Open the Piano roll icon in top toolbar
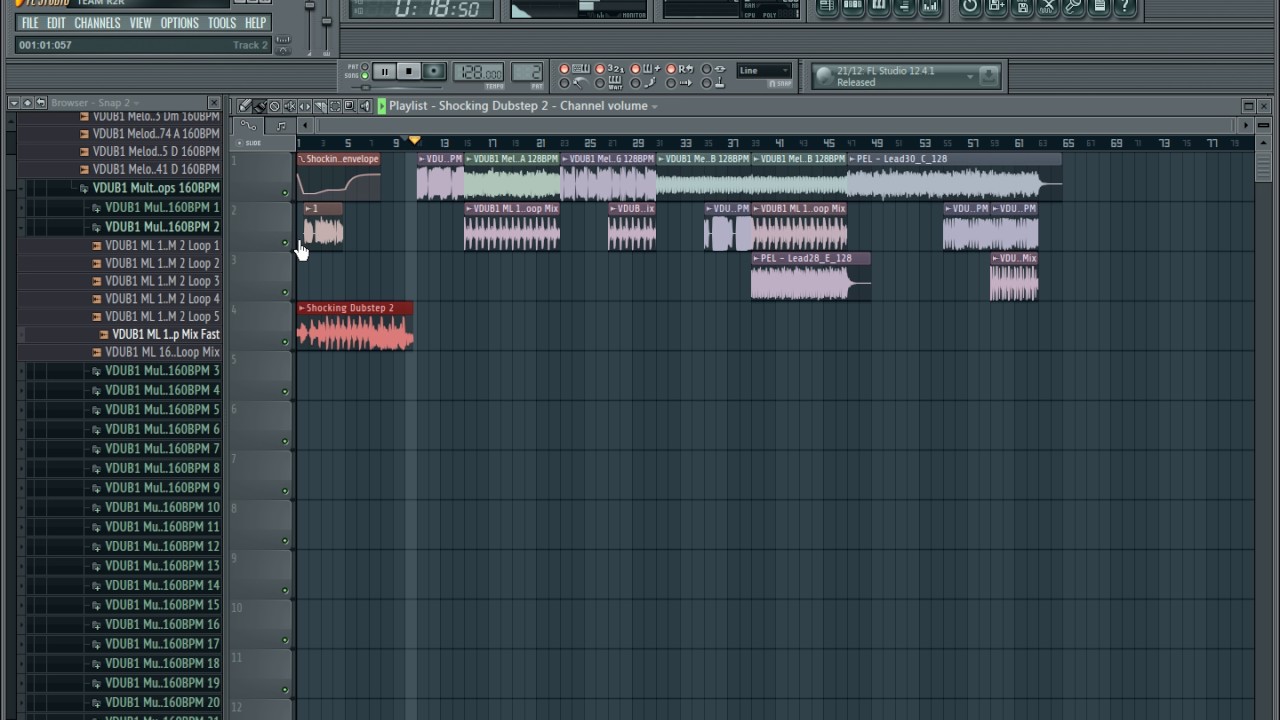This screenshot has width=1280, height=720. point(878,6)
